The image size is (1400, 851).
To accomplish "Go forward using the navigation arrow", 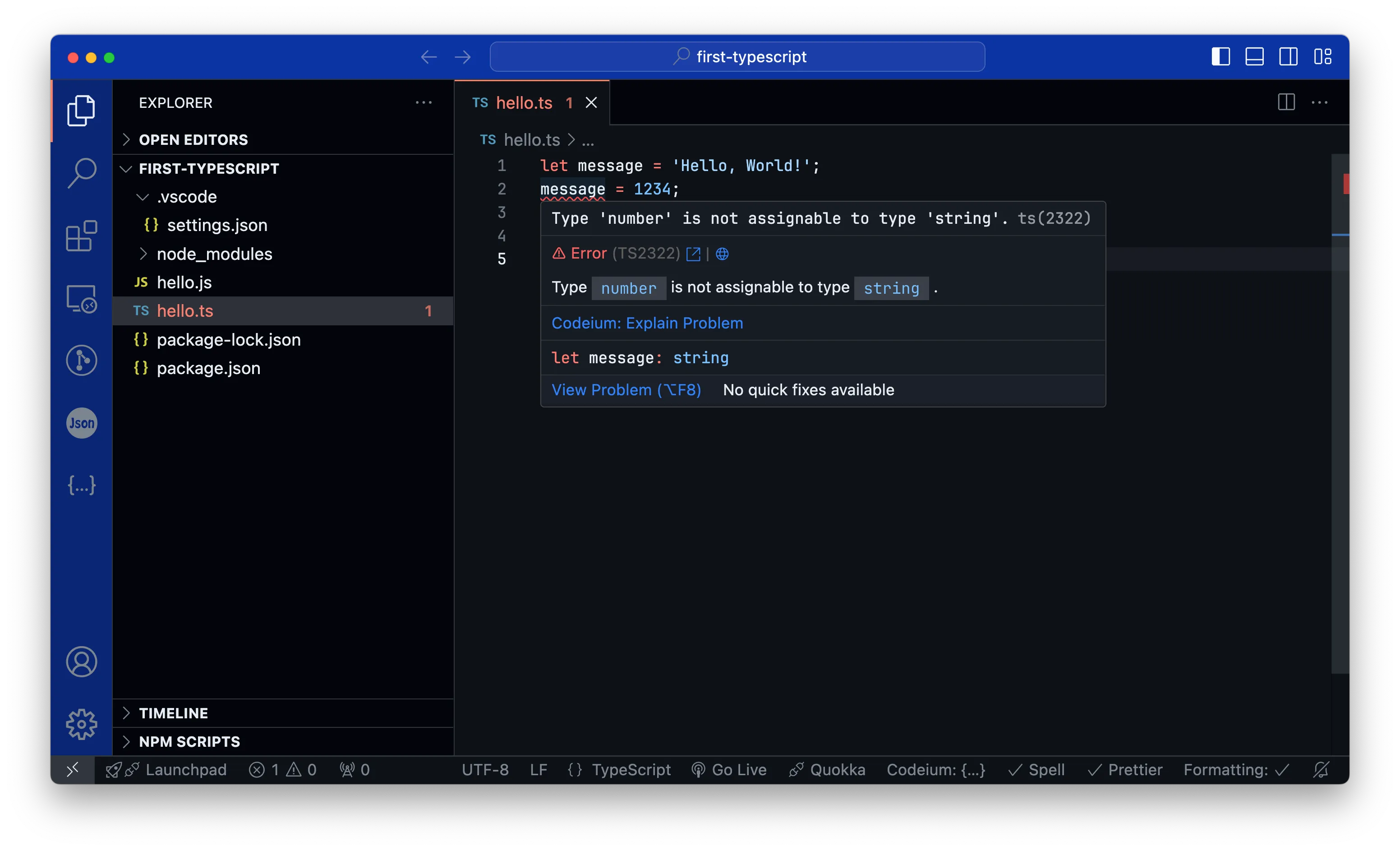I will [463, 57].
